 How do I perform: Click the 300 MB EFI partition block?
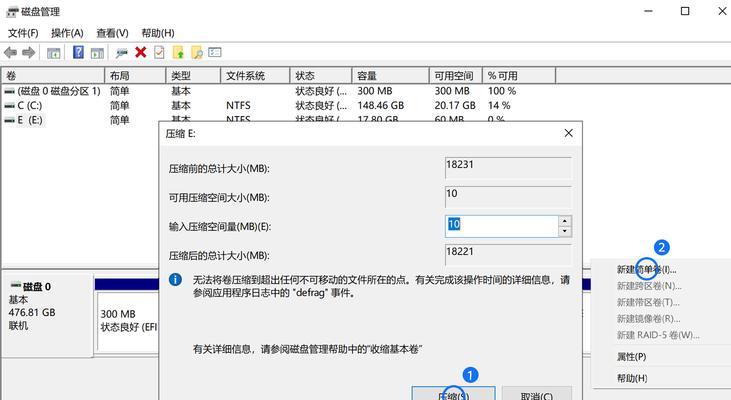(x=128, y=321)
